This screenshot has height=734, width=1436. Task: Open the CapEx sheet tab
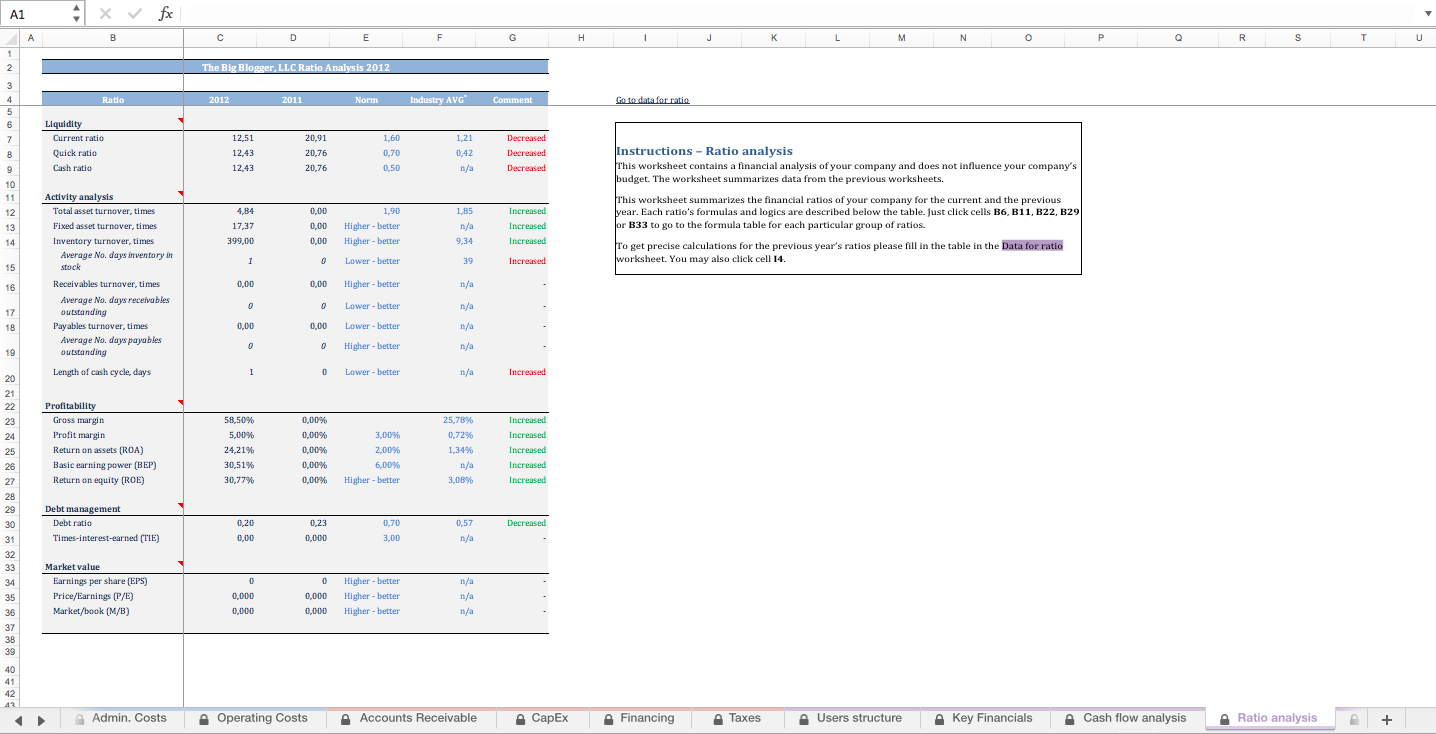pyautogui.click(x=541, y=718)
